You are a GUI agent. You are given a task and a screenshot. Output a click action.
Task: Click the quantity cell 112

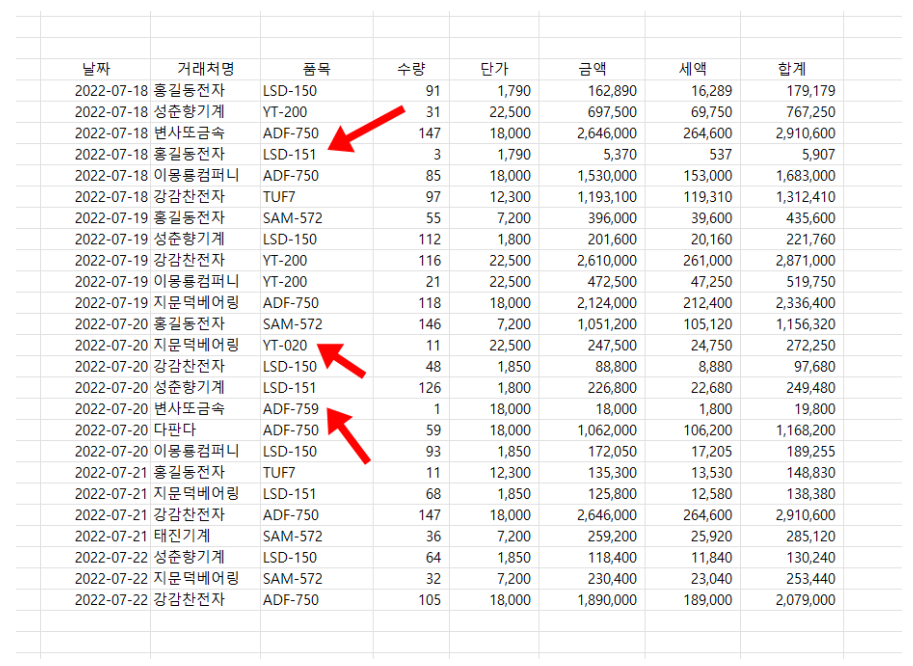tap(411, 239)
